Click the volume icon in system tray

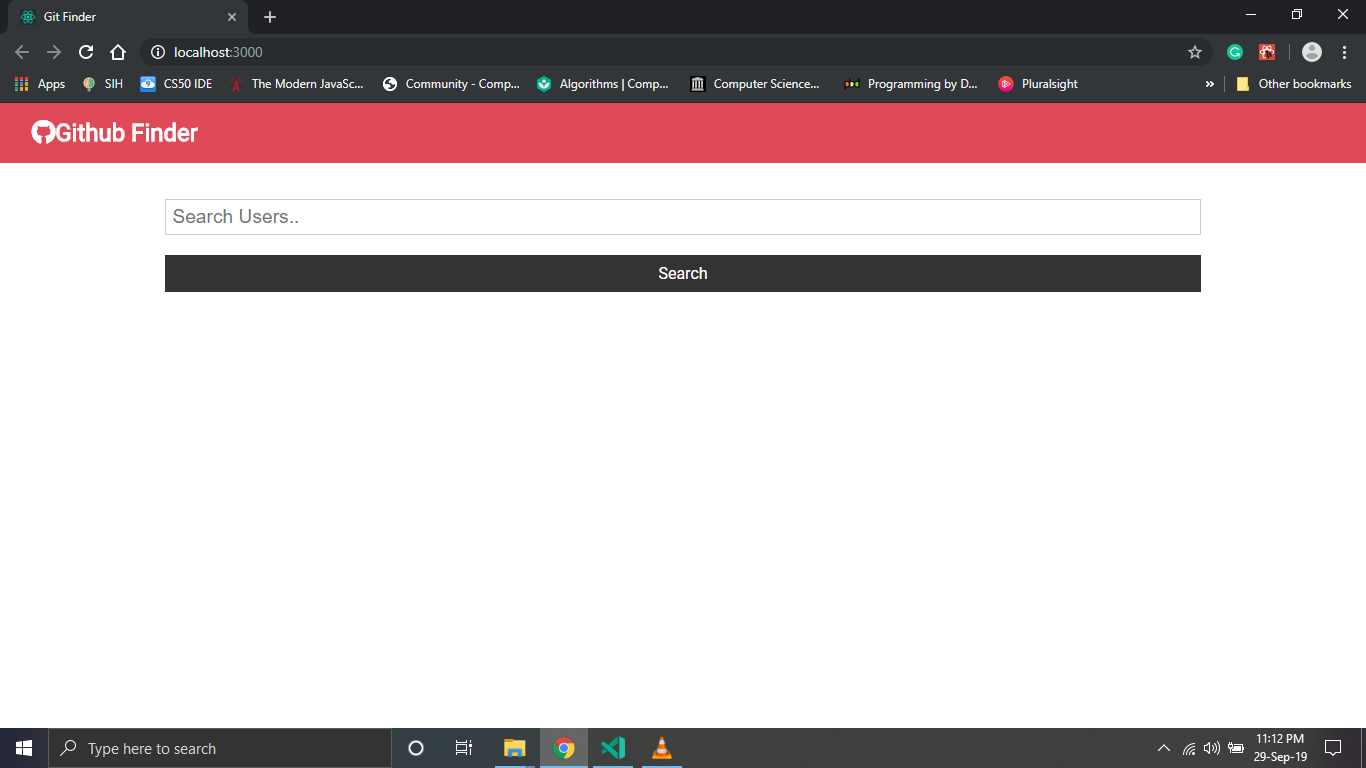pos(1211,747)
